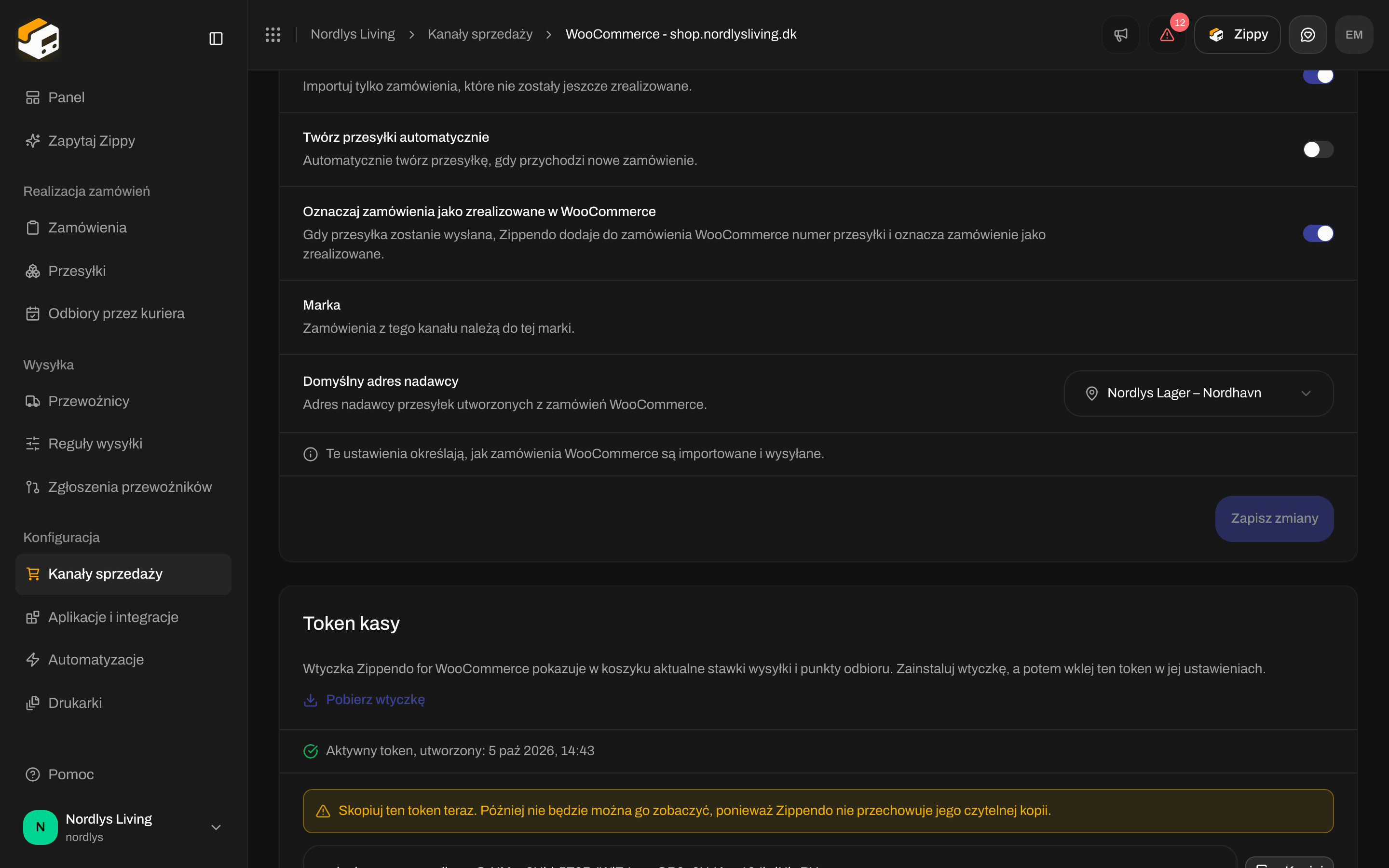Click Aktywny token creation date text

coord(460,751)
